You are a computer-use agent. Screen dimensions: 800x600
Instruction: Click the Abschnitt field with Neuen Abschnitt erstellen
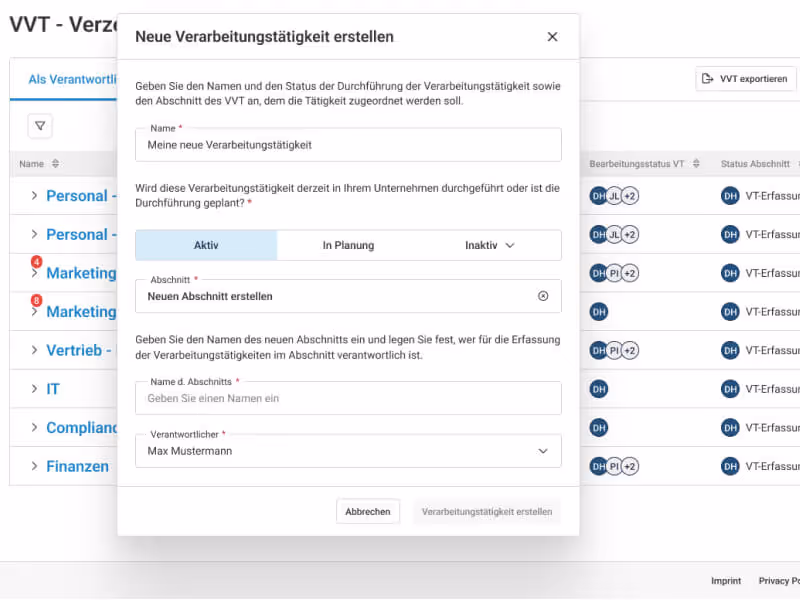point(348,296)
